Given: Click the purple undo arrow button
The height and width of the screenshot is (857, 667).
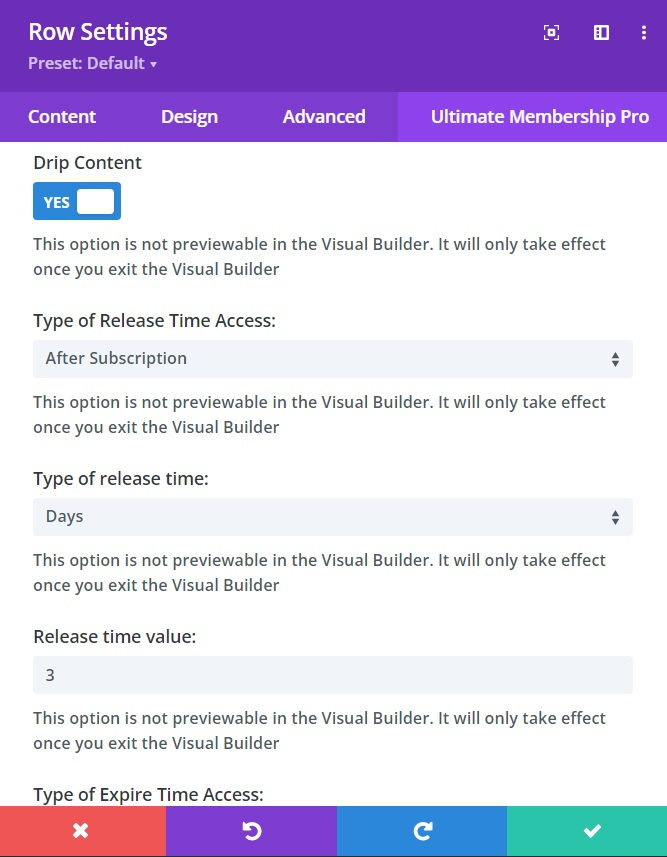Looking at the screenshot, I should pos(252,831).
